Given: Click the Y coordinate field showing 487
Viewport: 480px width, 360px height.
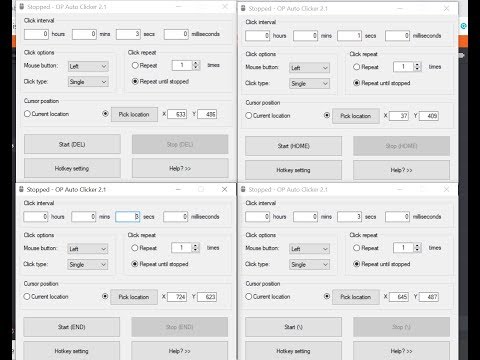Looking at the screenshot, I should 429,297.
